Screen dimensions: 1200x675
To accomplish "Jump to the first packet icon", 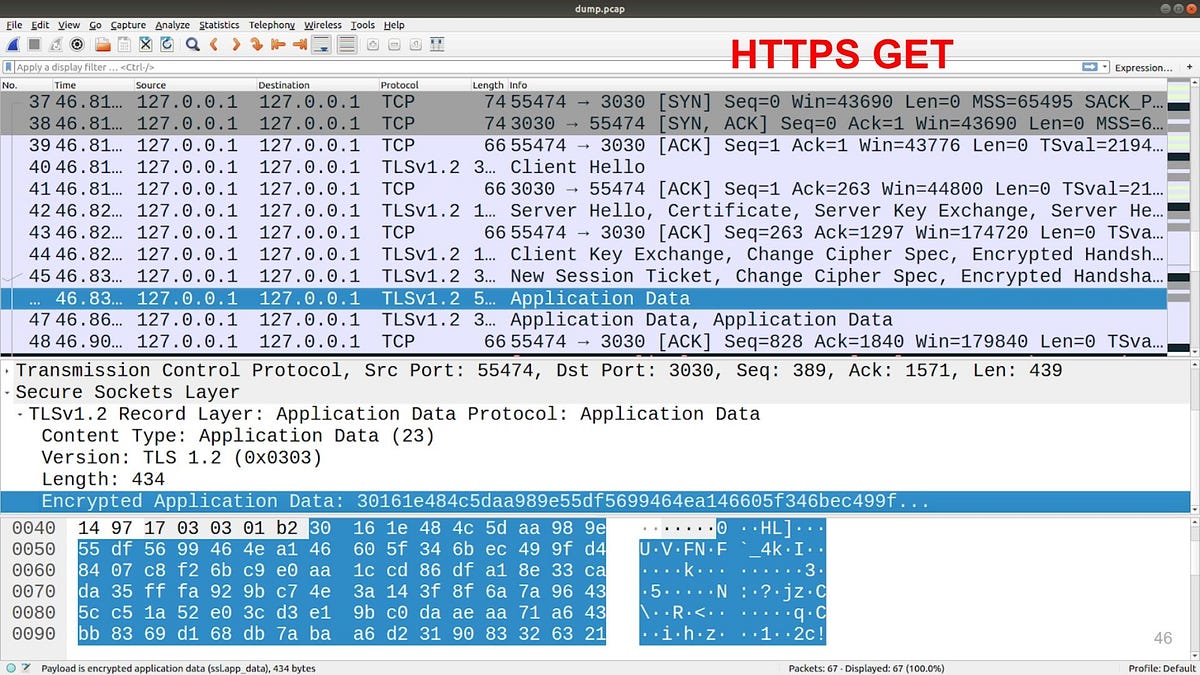I will 278,45.
